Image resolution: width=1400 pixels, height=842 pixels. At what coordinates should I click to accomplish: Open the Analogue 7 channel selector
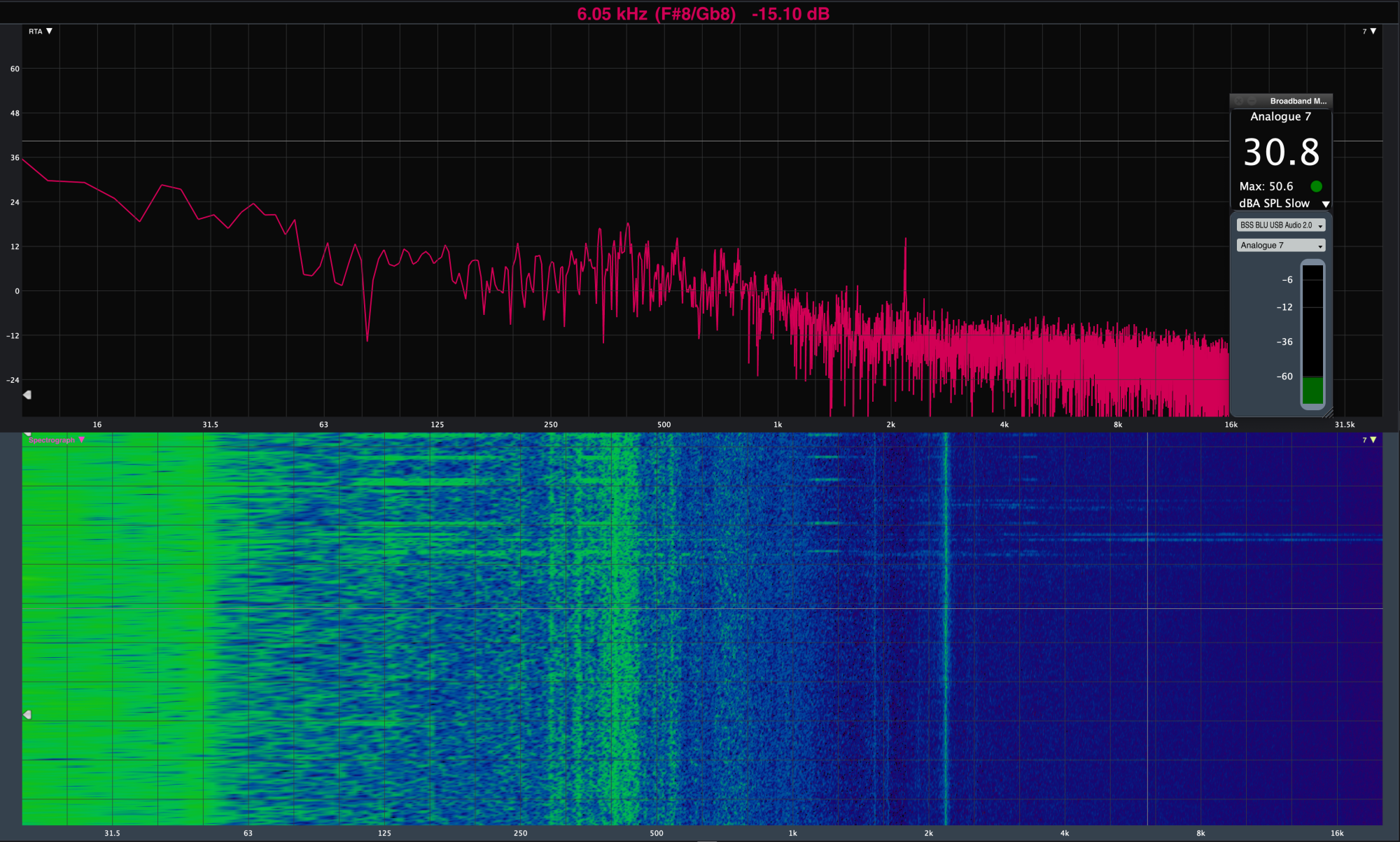pyautogui.click(x=1280, y=246)
